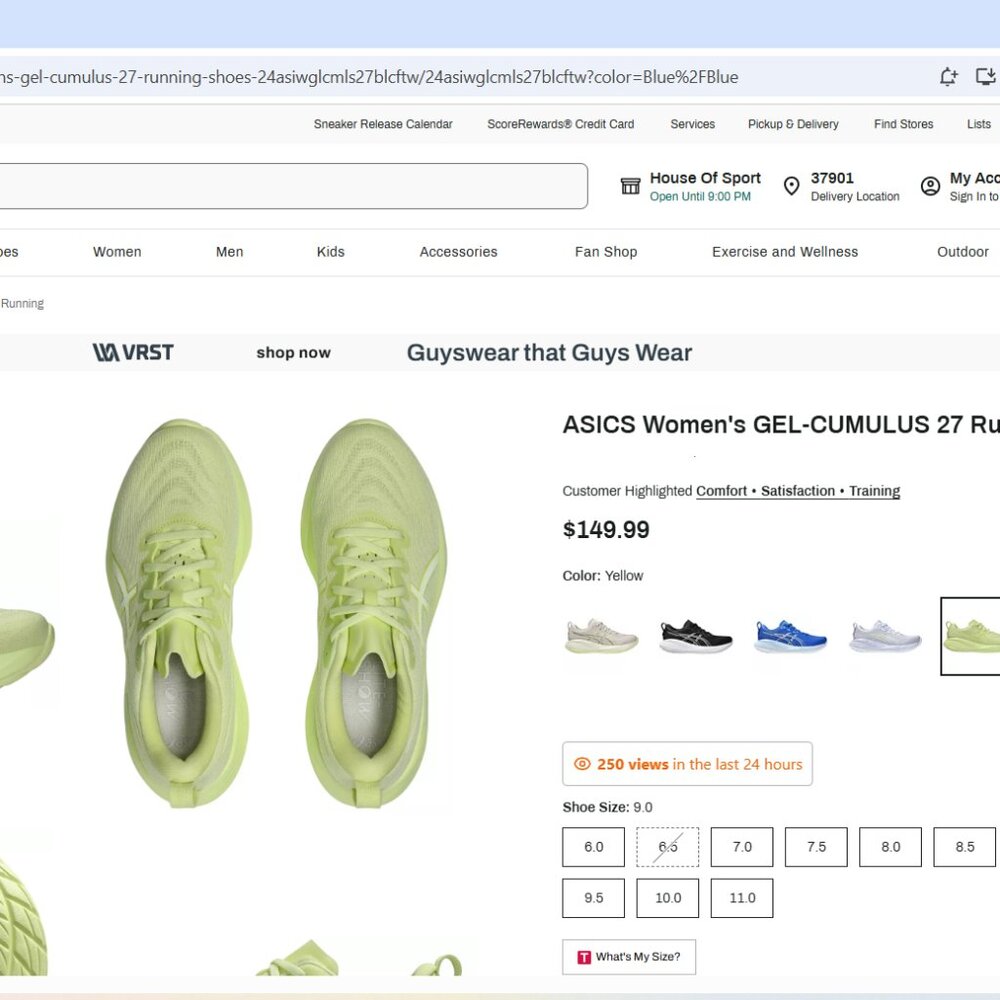The height and width of the screenshot is (1000, 1000).
Task: Select unavailable shoe size 6.5
Action: [668, 847]
